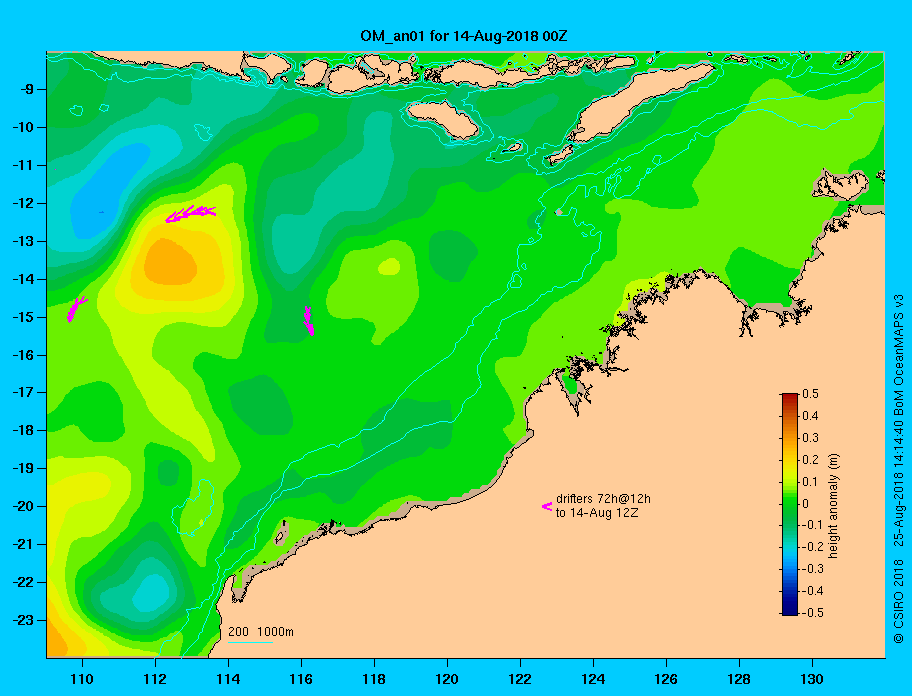This screenshot has height=696, width=912.
Task: Click the '112' longitude axis label
Action: coord(155,679)
